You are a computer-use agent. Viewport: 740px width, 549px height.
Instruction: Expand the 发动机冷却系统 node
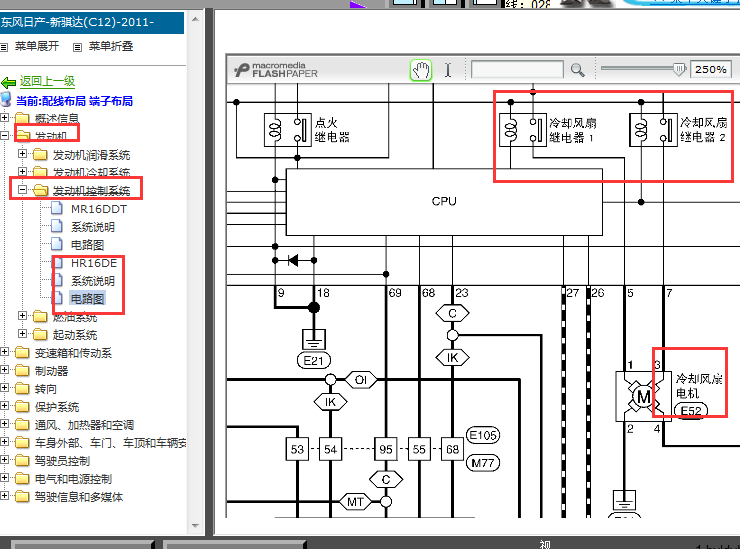pyautogui.click(x=22, y=171)
